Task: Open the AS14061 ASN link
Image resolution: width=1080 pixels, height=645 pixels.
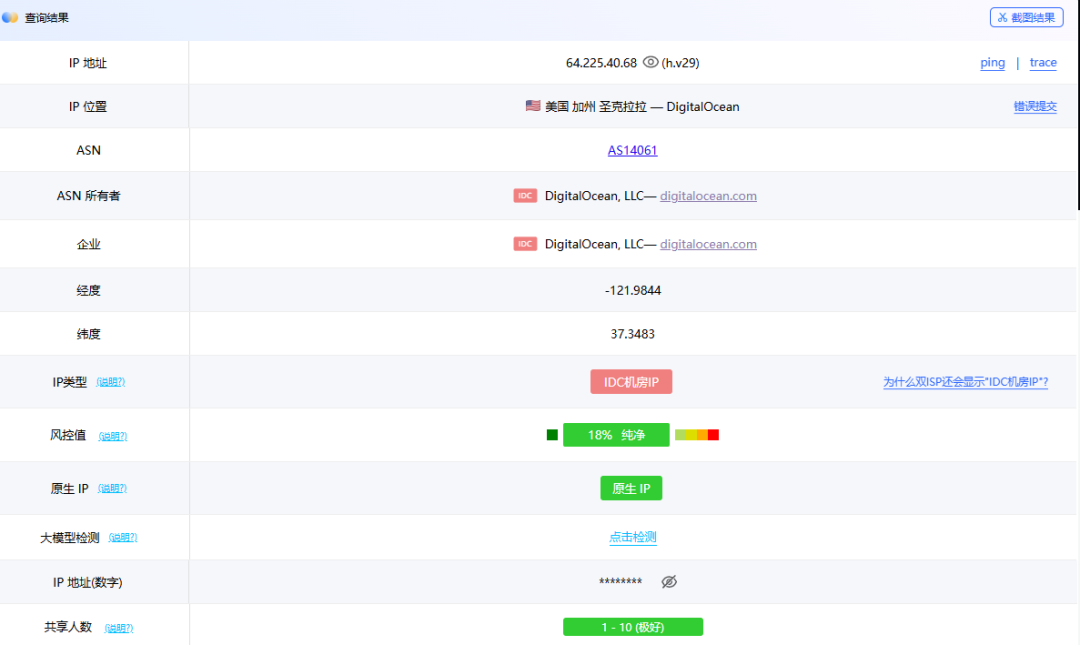Action: (632, 151)
